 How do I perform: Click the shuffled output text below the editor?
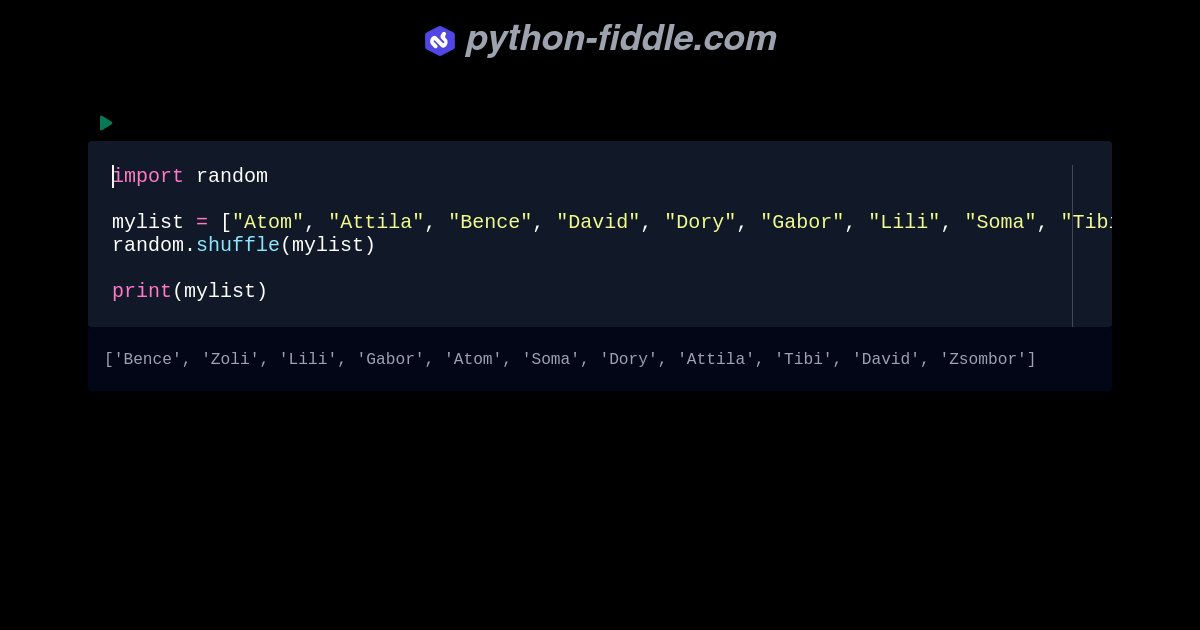tap(570, 358)
